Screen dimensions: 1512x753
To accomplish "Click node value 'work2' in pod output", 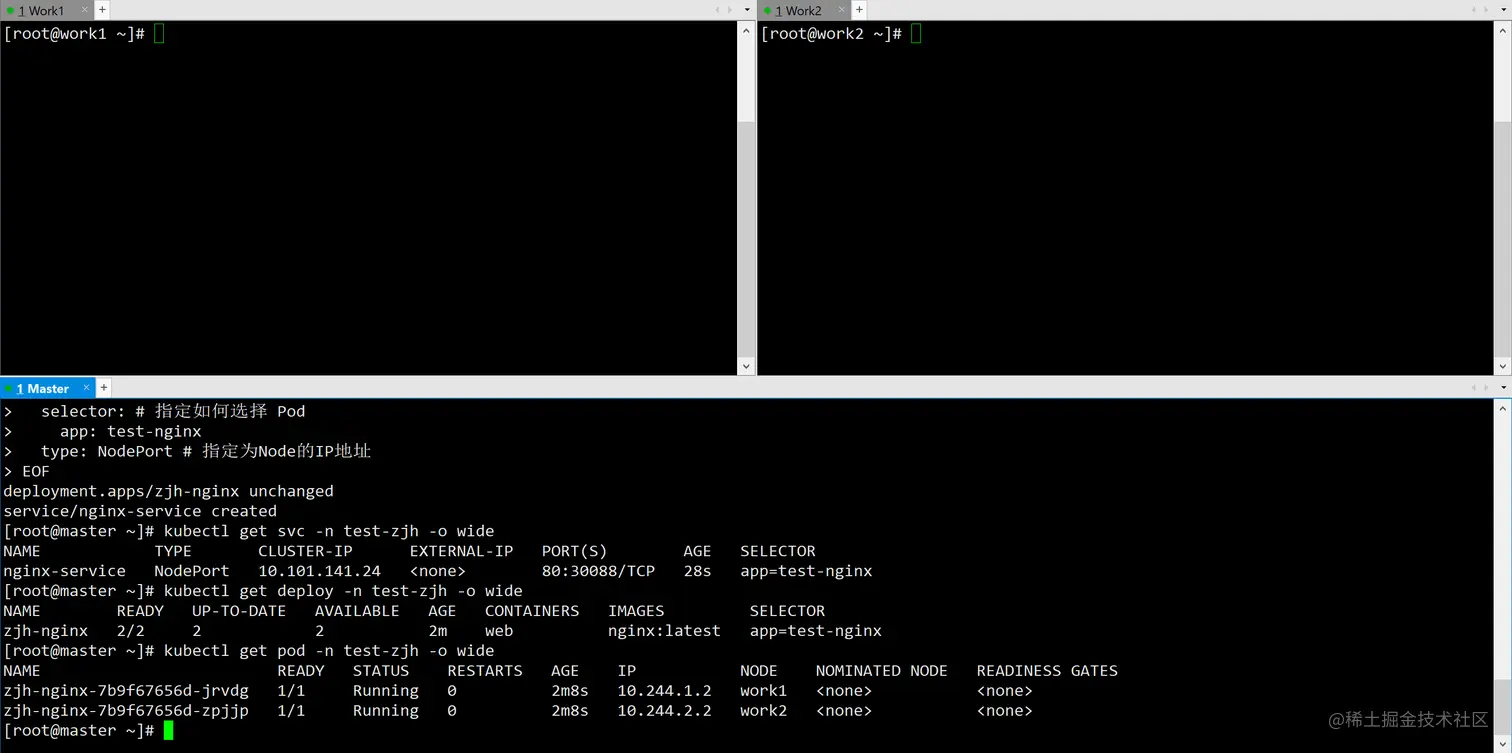I will 763,711.
